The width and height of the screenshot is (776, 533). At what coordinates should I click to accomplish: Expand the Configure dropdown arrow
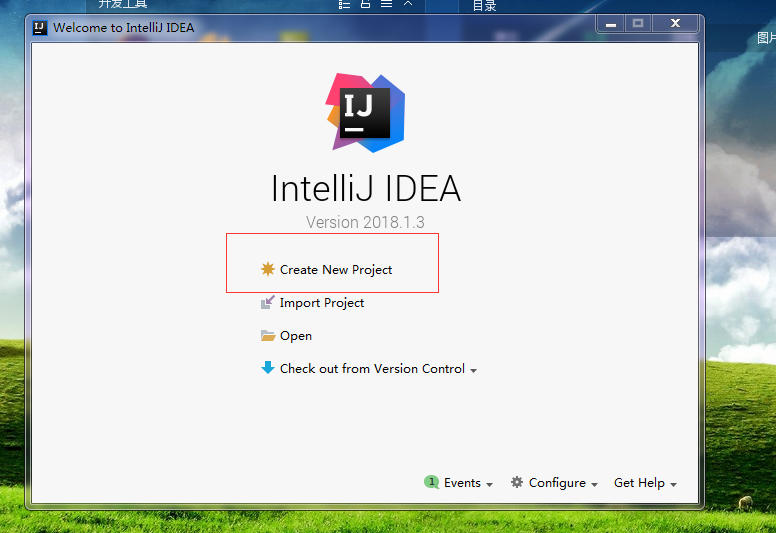tap(594, 485)
